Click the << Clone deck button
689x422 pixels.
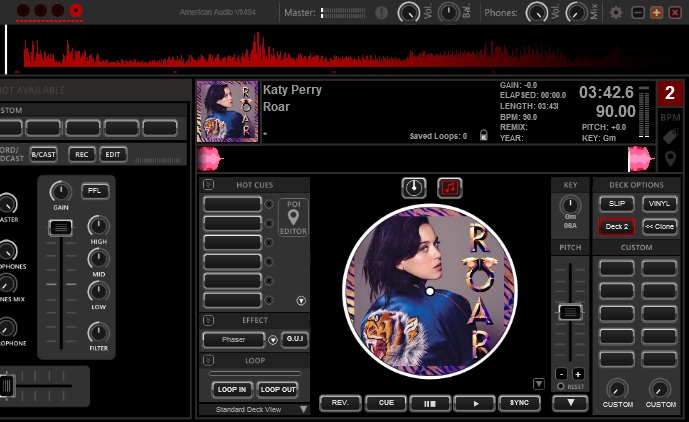tap(659, 227)
